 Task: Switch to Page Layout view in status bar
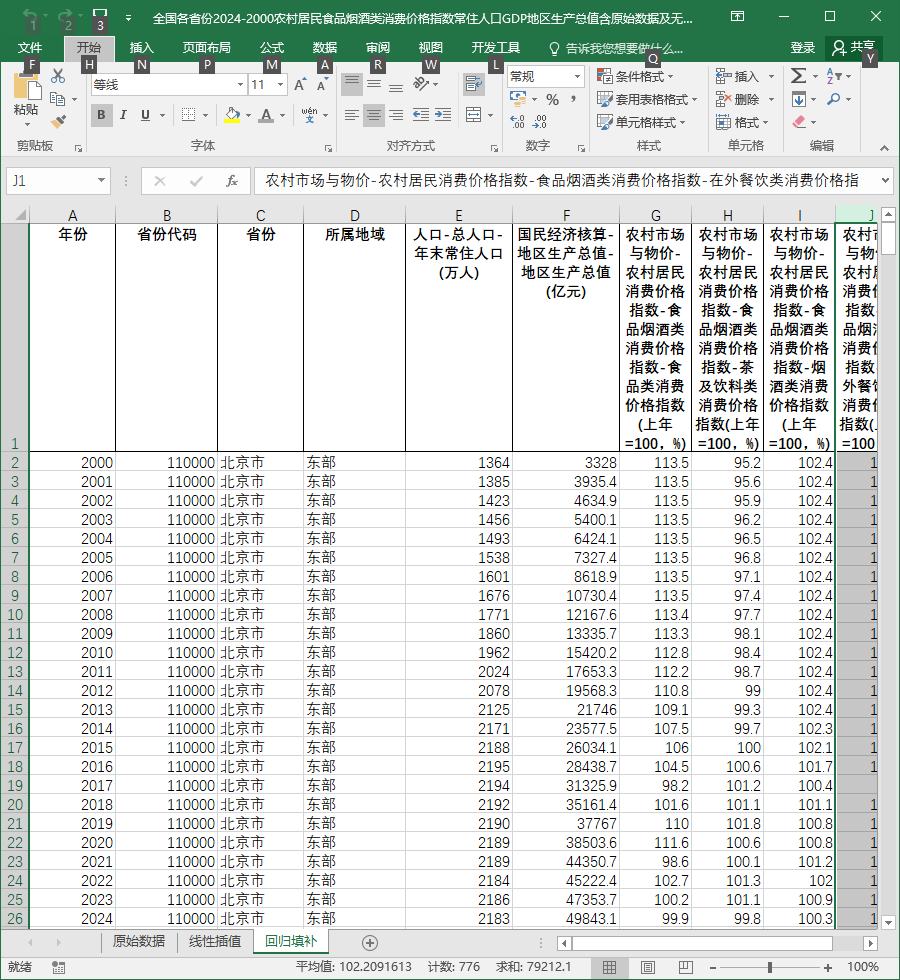pyautogui.click(x=648, y=968)
